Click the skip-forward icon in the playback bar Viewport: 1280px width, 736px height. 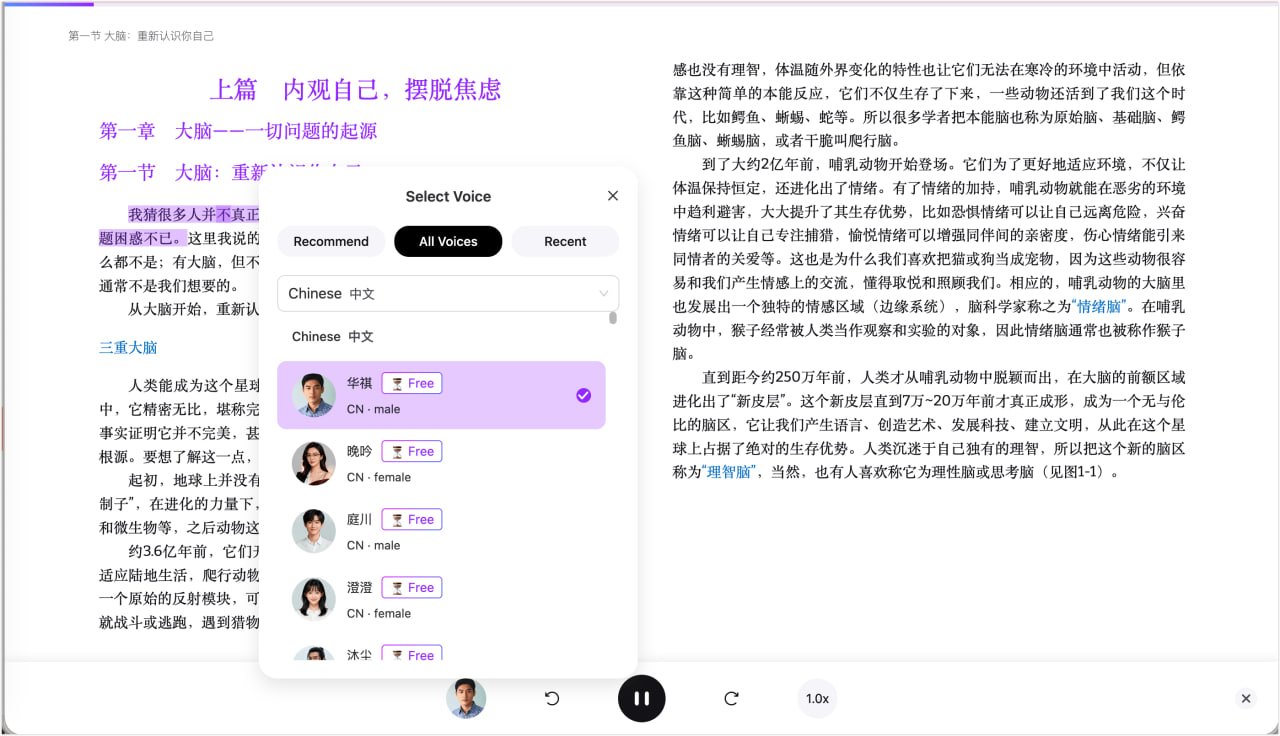click(x=731, y=698)
